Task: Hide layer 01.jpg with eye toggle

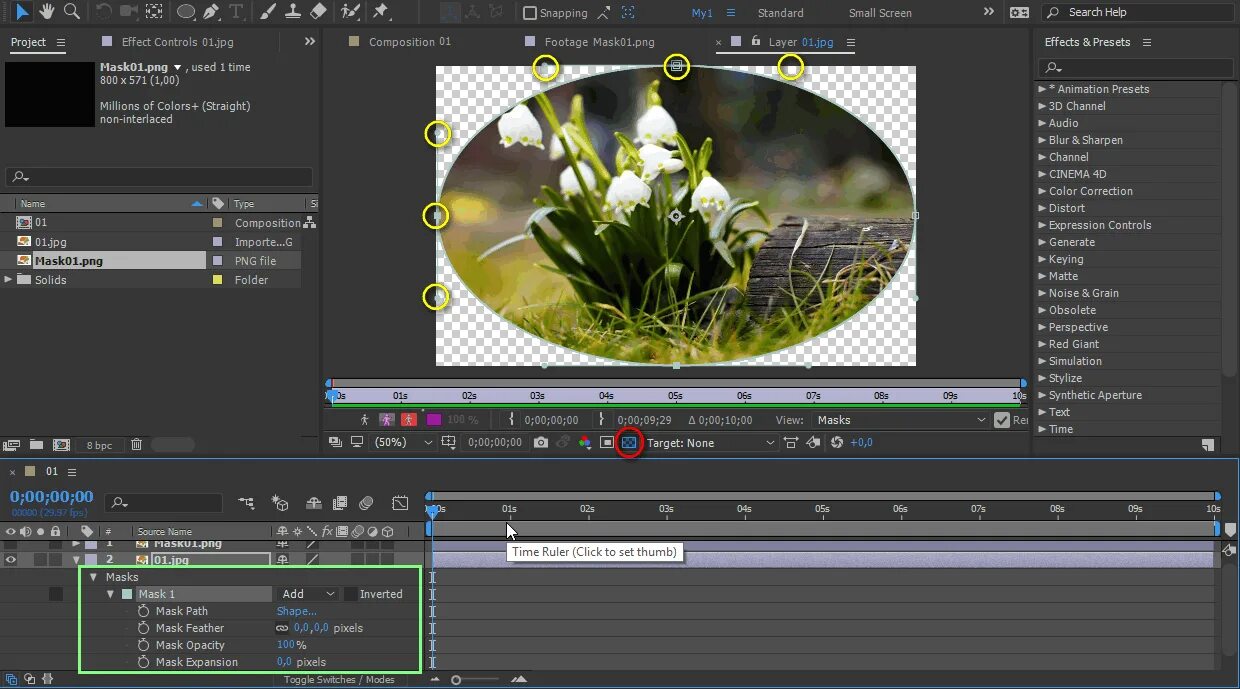Action: coord(11,560)
